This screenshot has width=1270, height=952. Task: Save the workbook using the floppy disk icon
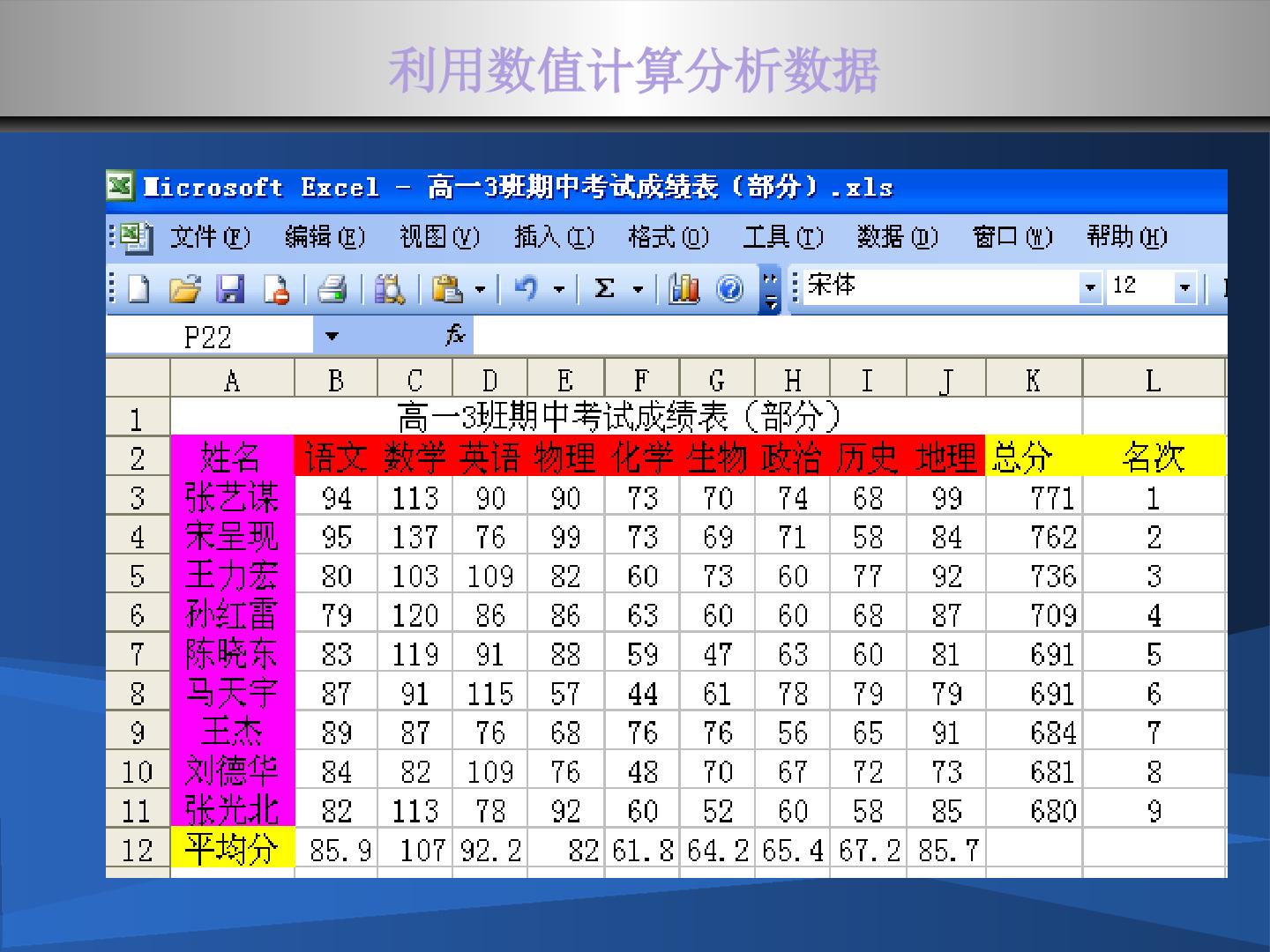231,289
